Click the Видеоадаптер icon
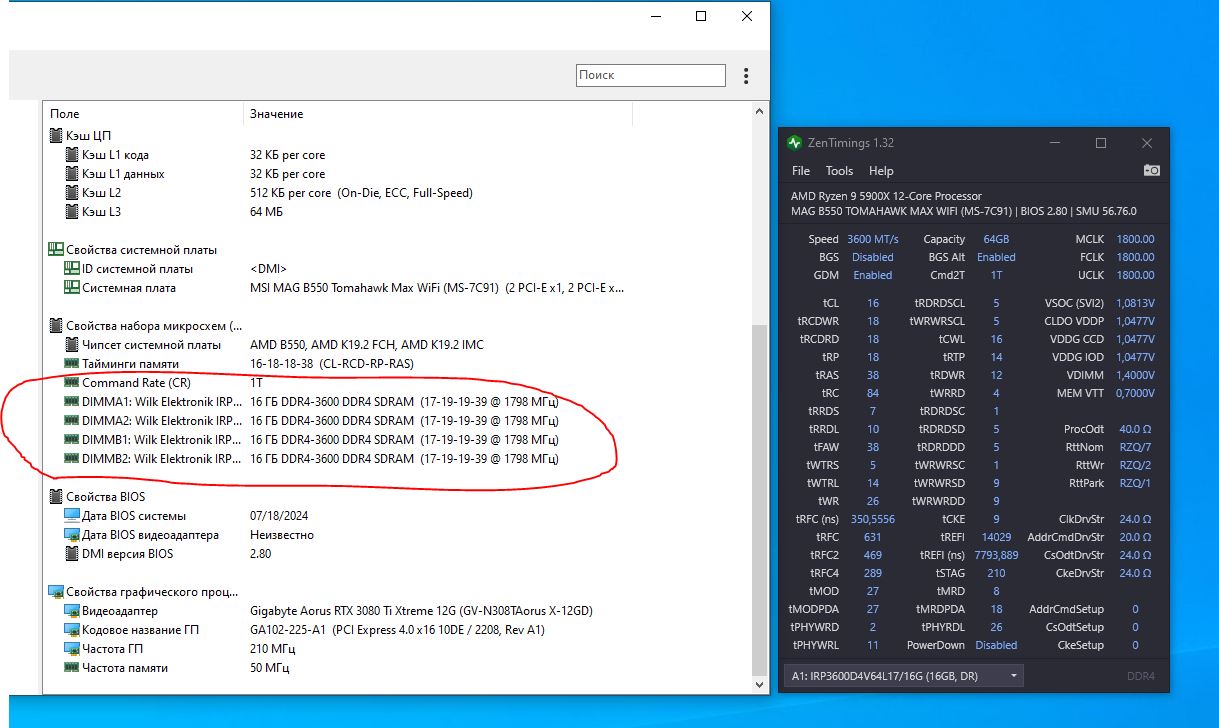 72,611
